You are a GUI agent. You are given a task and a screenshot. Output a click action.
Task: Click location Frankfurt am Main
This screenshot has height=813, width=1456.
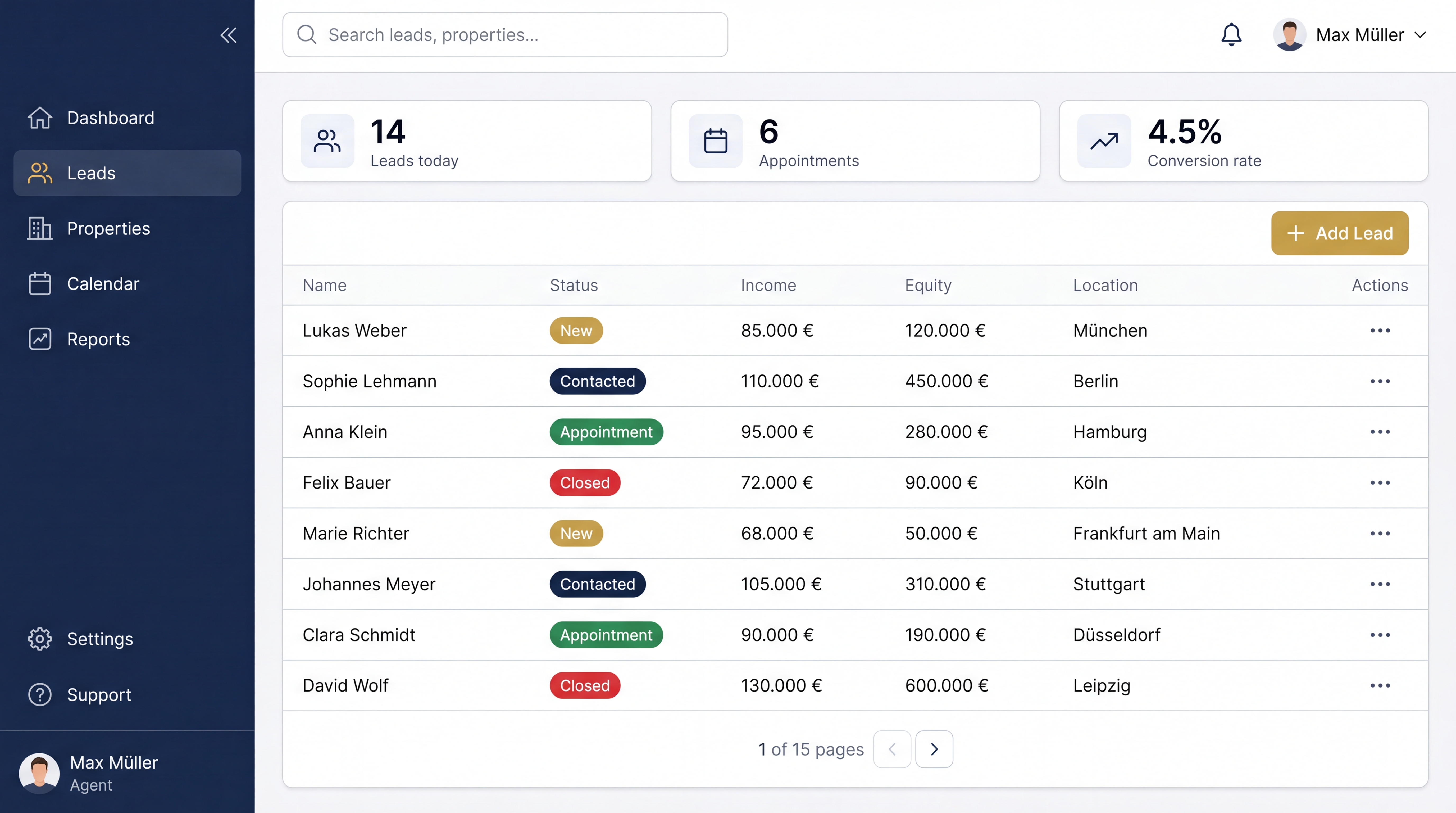(x=1146, y=533)
